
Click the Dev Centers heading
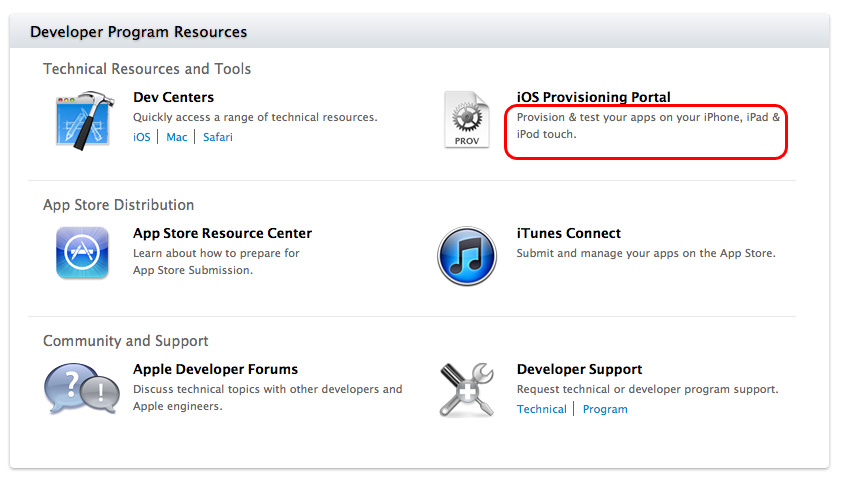click(173, 97)
